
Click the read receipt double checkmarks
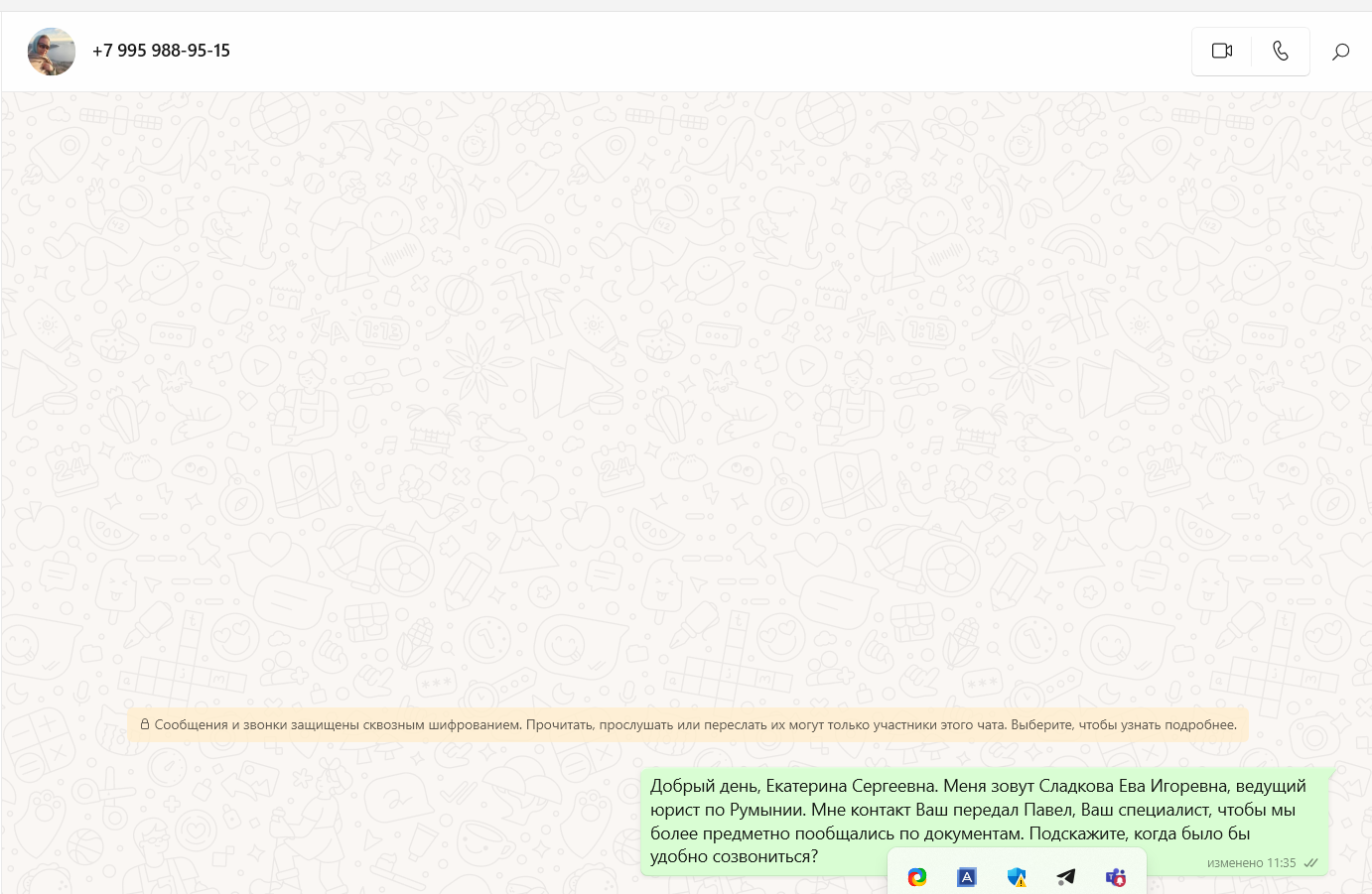[1310, 863]
